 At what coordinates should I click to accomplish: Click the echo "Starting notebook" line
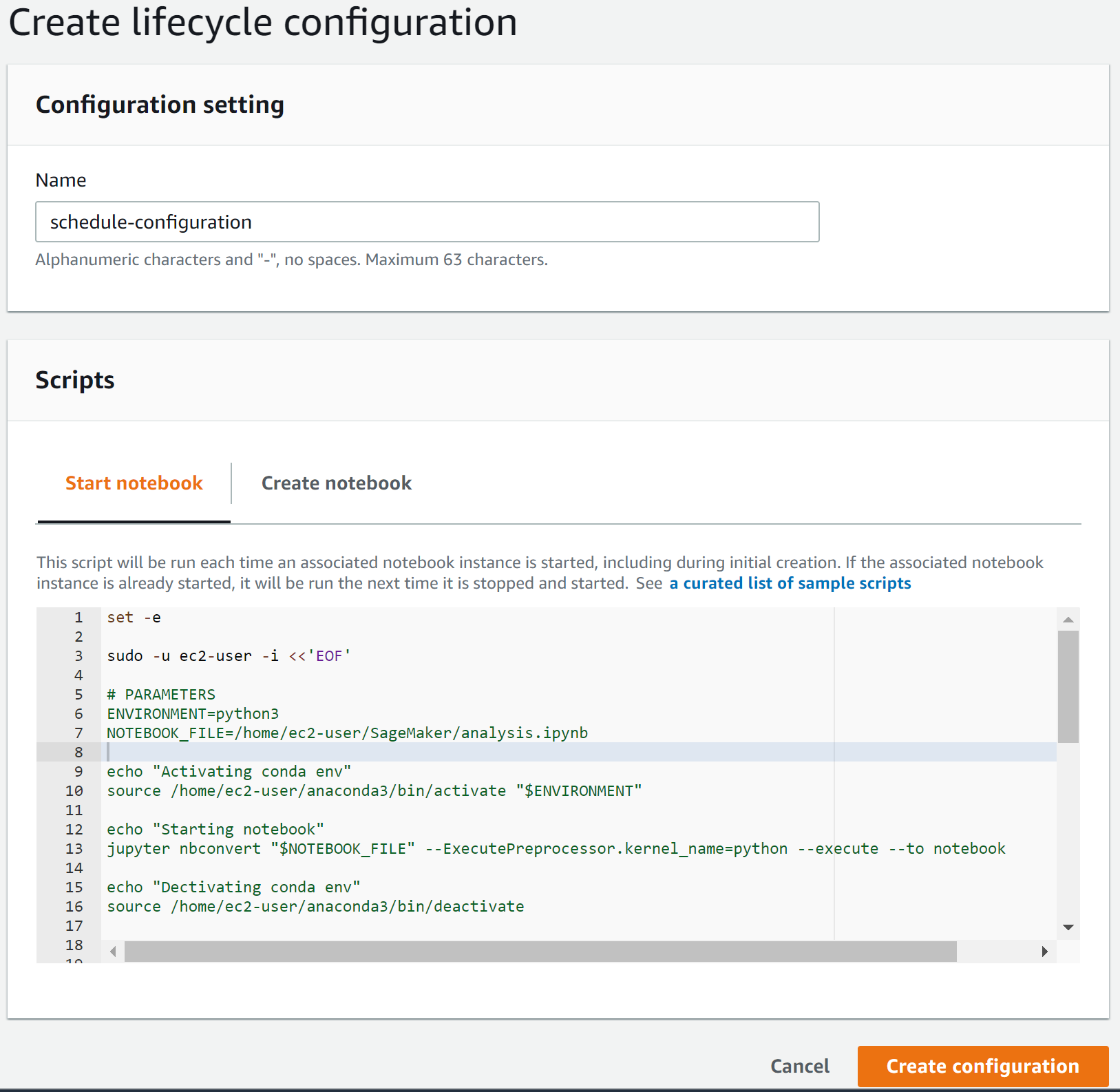[215, 830]
